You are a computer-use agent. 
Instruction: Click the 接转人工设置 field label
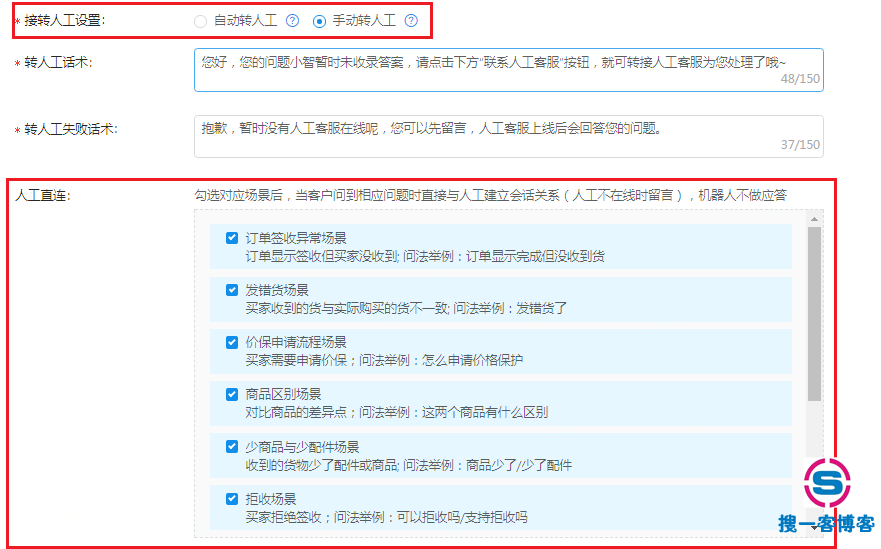(x=64, y=21)
